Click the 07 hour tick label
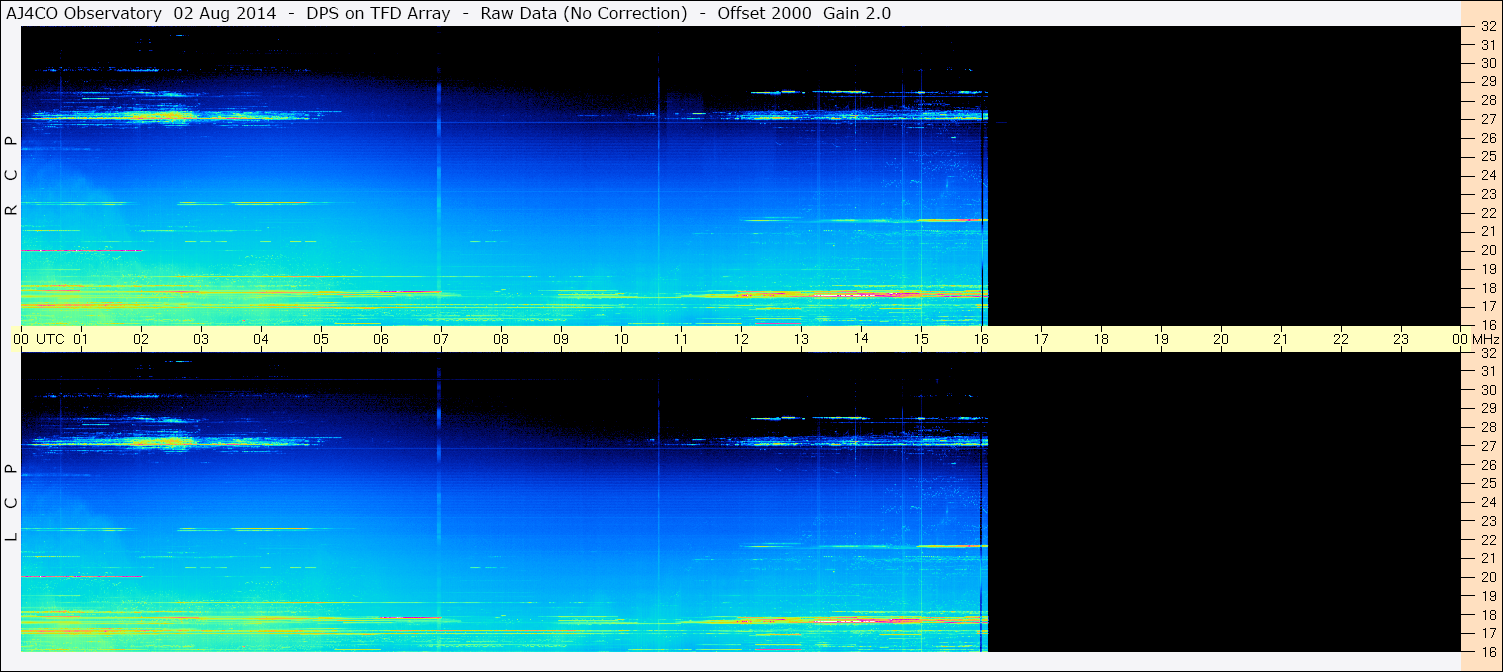Image resolution: width=1503 pixels, height=672 pixels. click(x=441, y=339)
